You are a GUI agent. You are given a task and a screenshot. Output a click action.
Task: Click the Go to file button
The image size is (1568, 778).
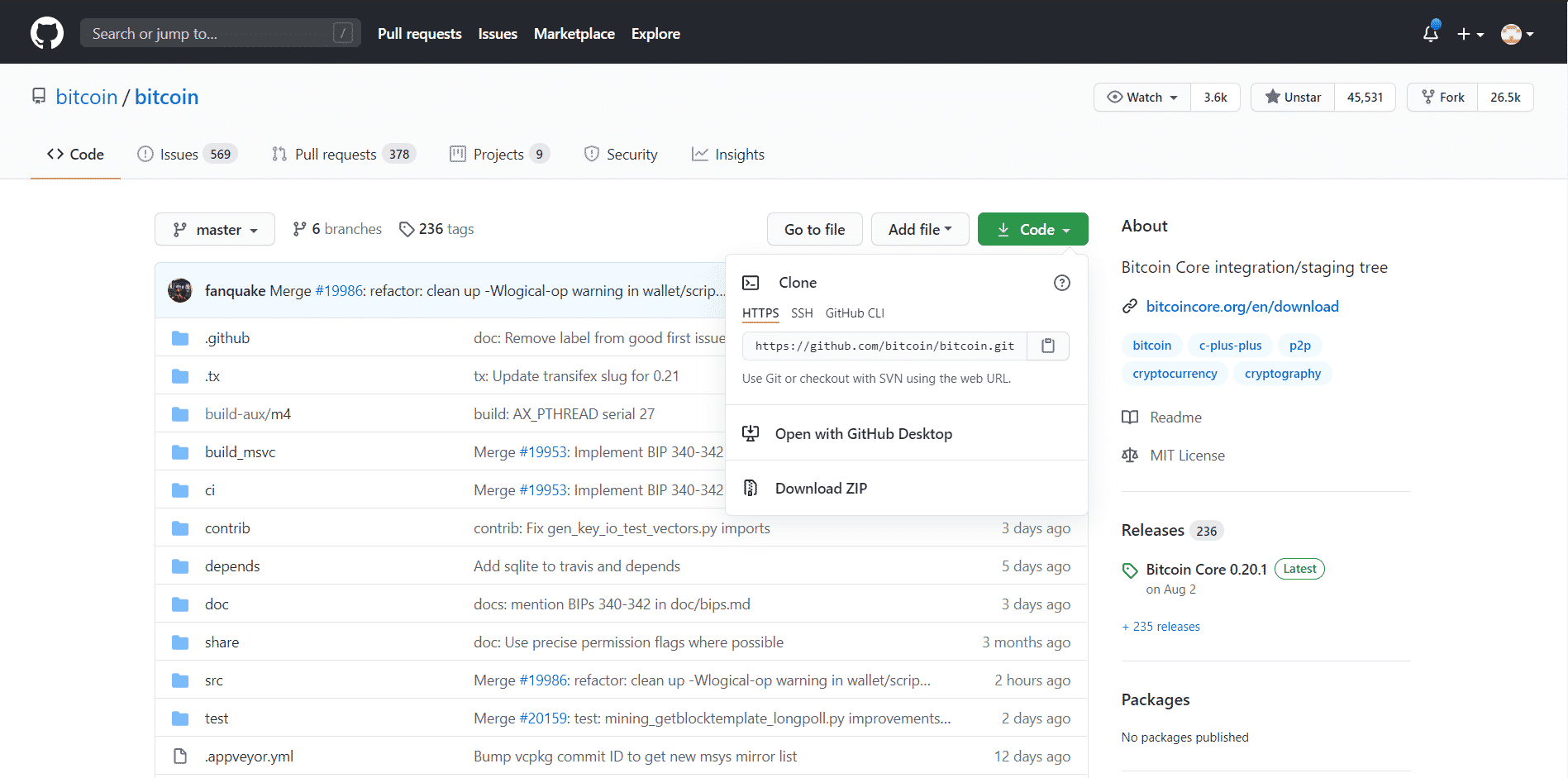pos(814,229)
